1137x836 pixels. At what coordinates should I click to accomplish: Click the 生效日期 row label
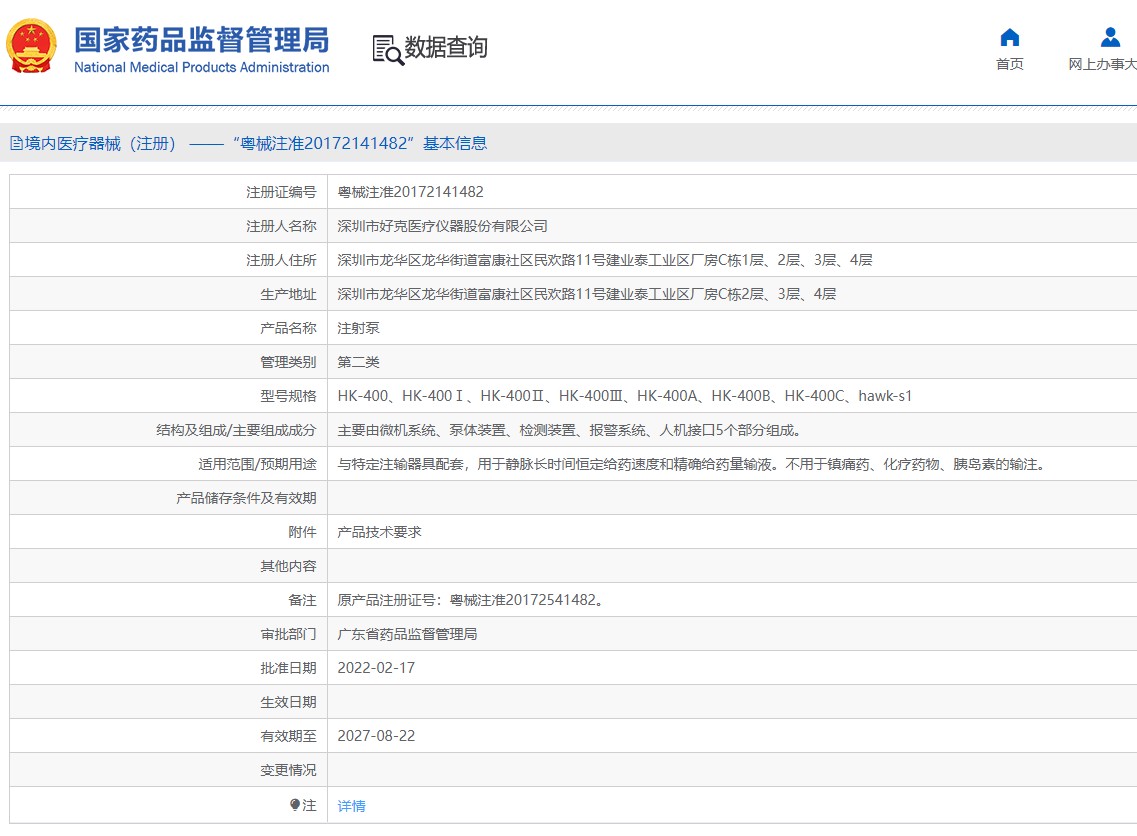(x=289, y=702)
